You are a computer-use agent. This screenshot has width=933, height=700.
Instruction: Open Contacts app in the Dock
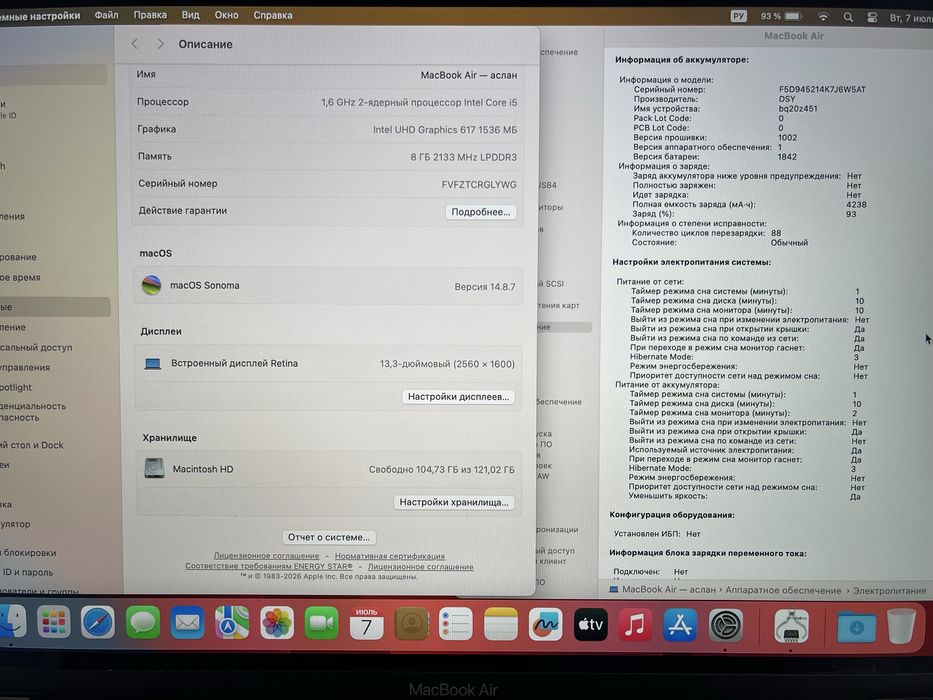(x=411, y=624)
